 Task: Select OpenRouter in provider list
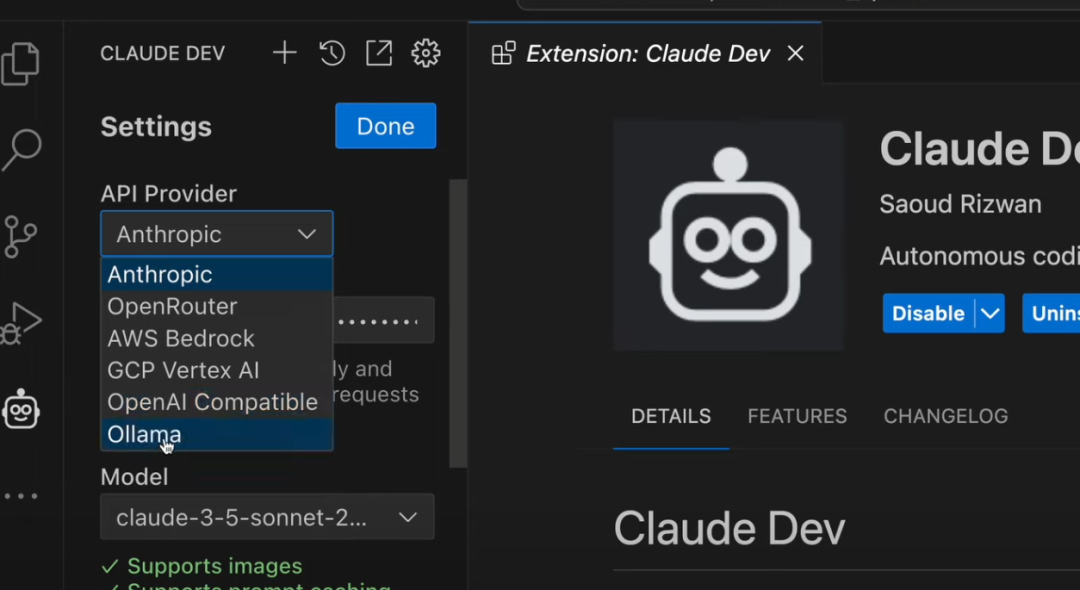217,306
